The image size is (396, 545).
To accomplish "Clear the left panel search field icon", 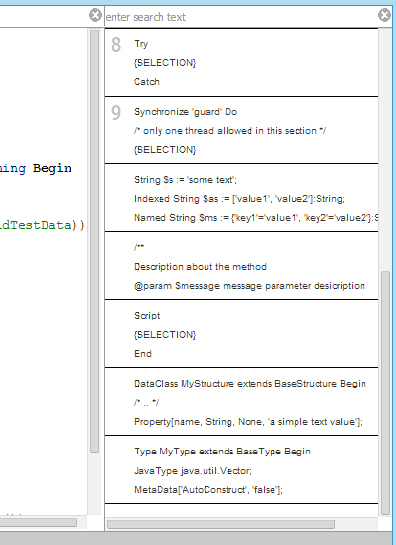I will click(95, 16).
